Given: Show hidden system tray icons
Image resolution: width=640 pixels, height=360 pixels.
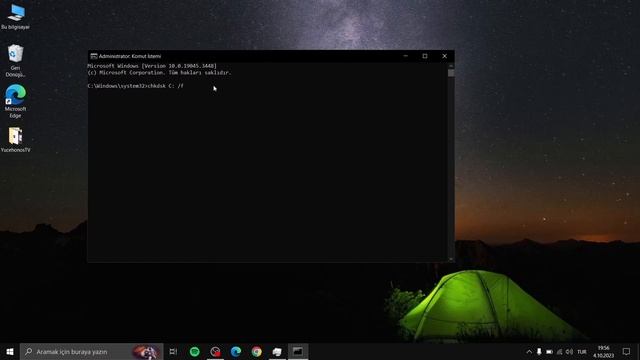Looking at the screenshot, I should point(529,351).
